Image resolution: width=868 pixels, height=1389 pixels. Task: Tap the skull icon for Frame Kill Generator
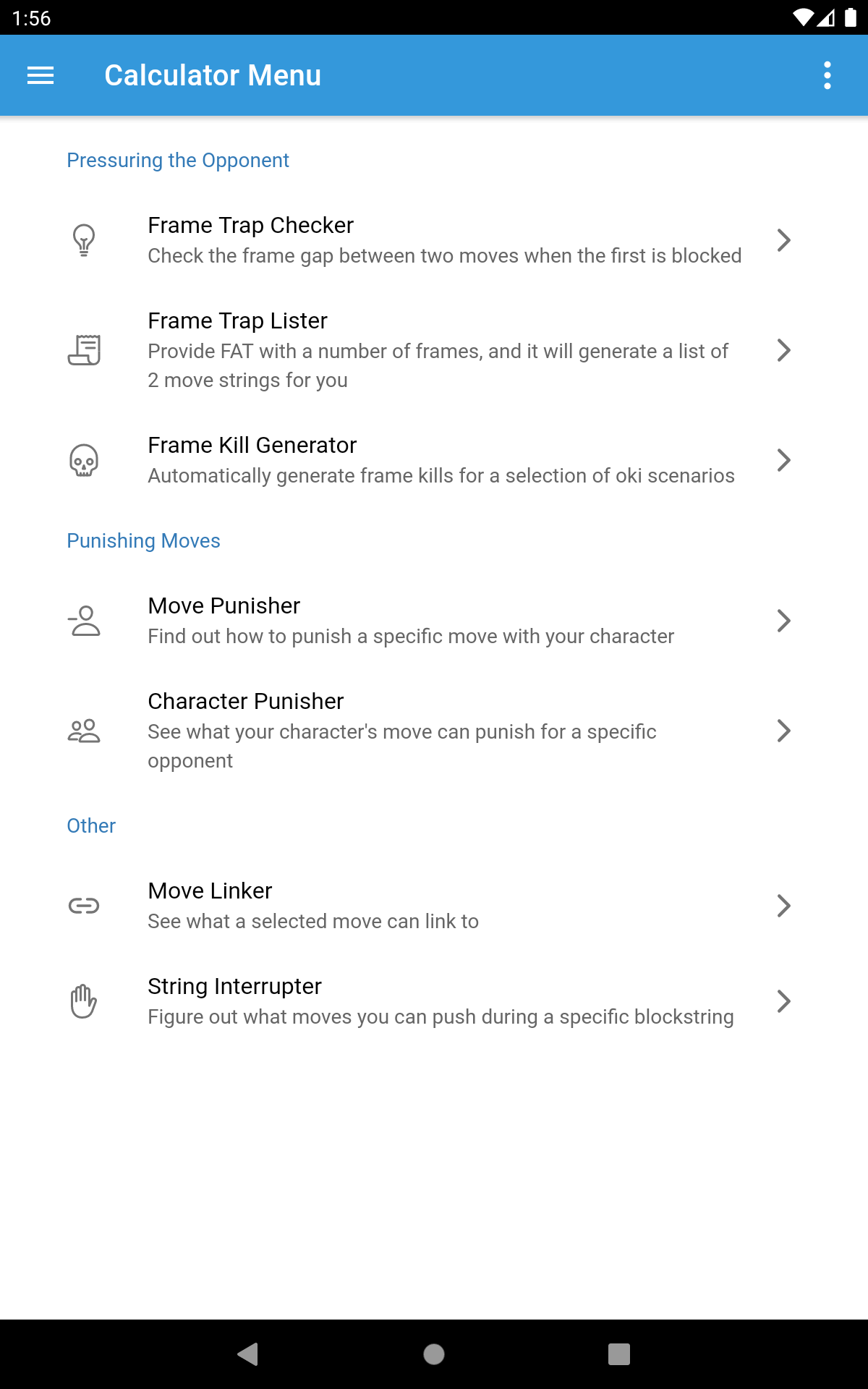click(84, 460)
